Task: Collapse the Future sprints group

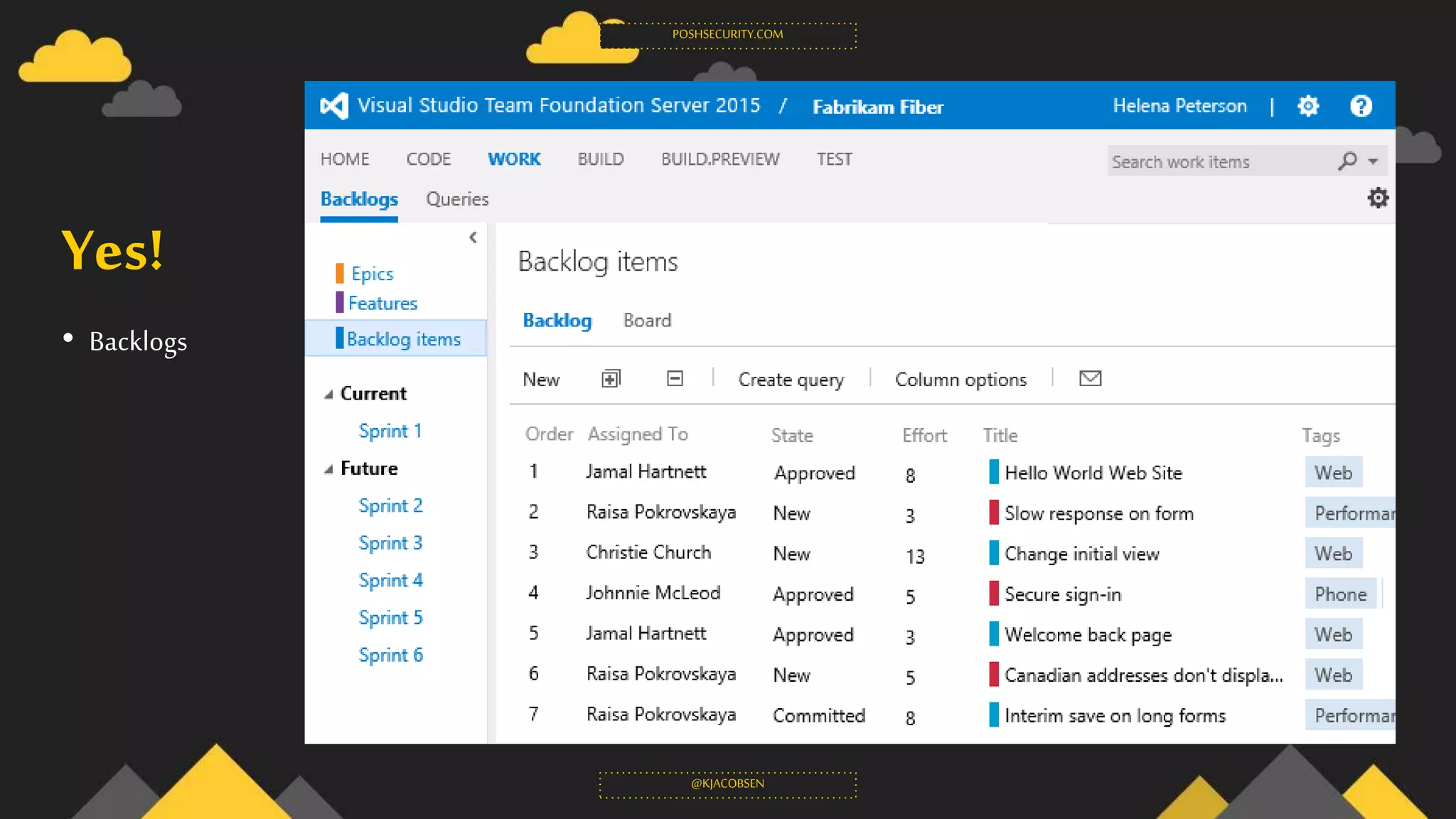Action: (328, 469)
